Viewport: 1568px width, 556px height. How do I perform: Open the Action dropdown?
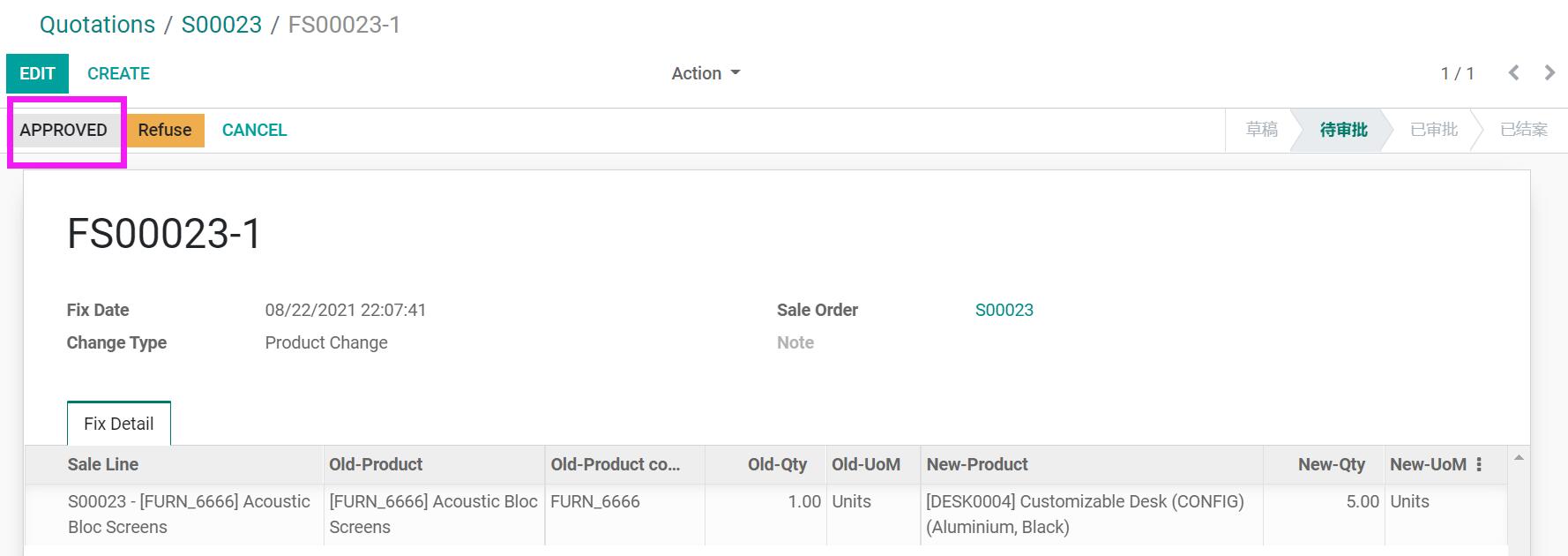coord(706,73)
